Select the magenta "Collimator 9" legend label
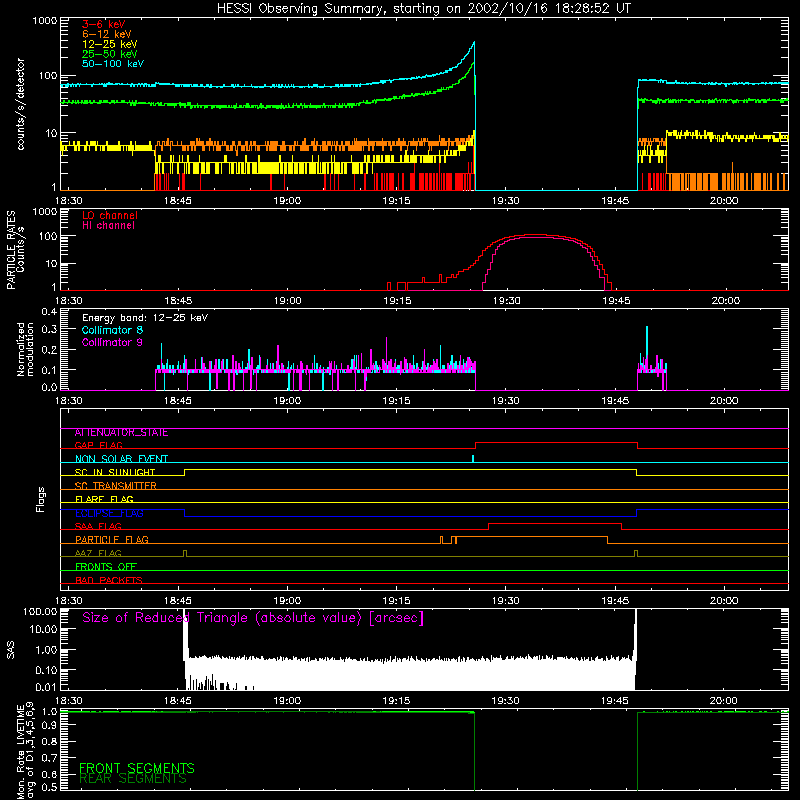800x800 pixels. 112,342
